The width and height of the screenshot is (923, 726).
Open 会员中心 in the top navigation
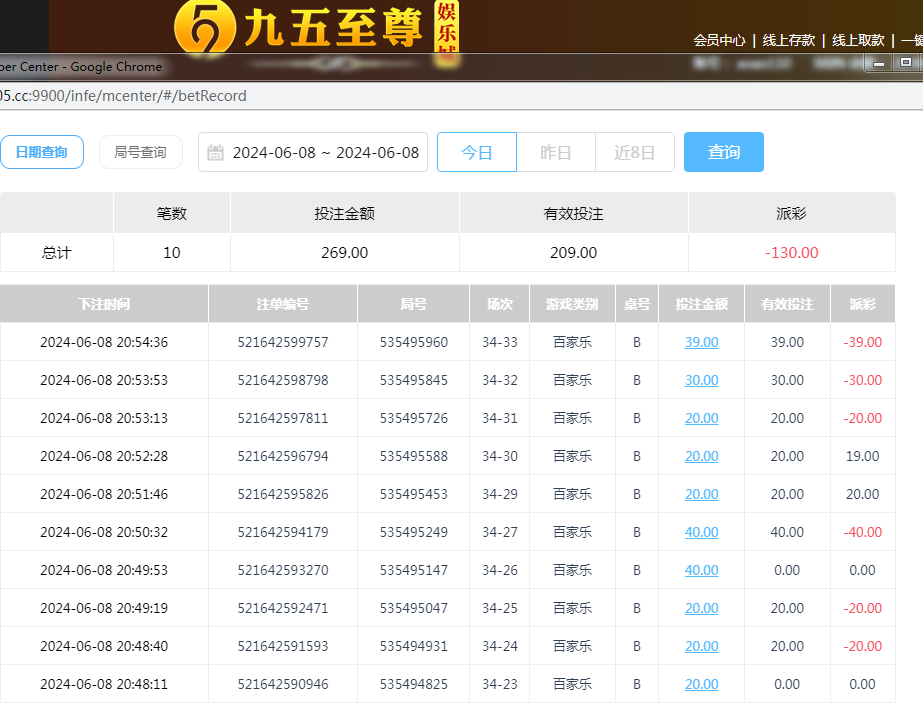pyautogui.click(x=719, y=40)
